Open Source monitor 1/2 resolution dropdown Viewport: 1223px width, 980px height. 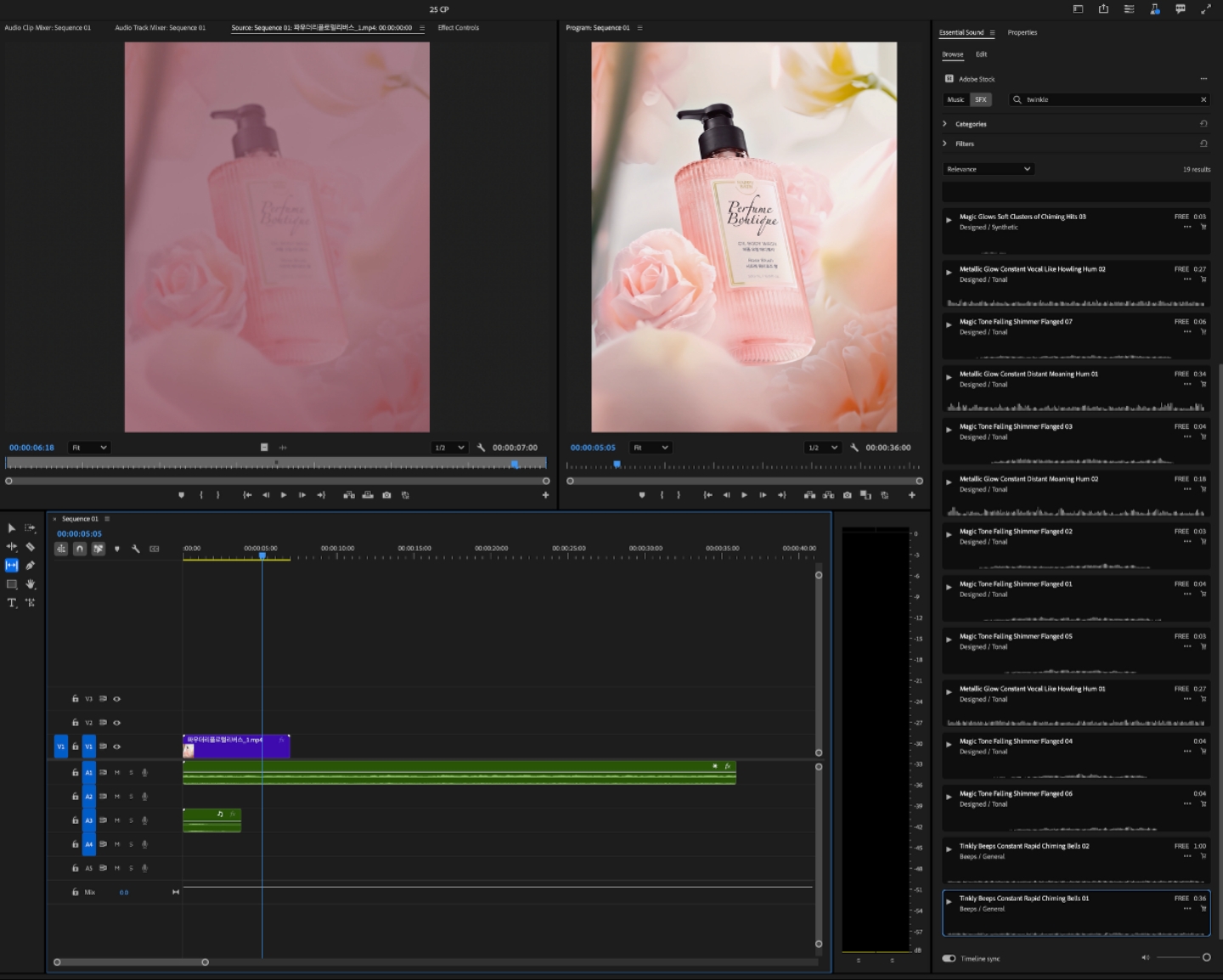[x=450, y=448]
